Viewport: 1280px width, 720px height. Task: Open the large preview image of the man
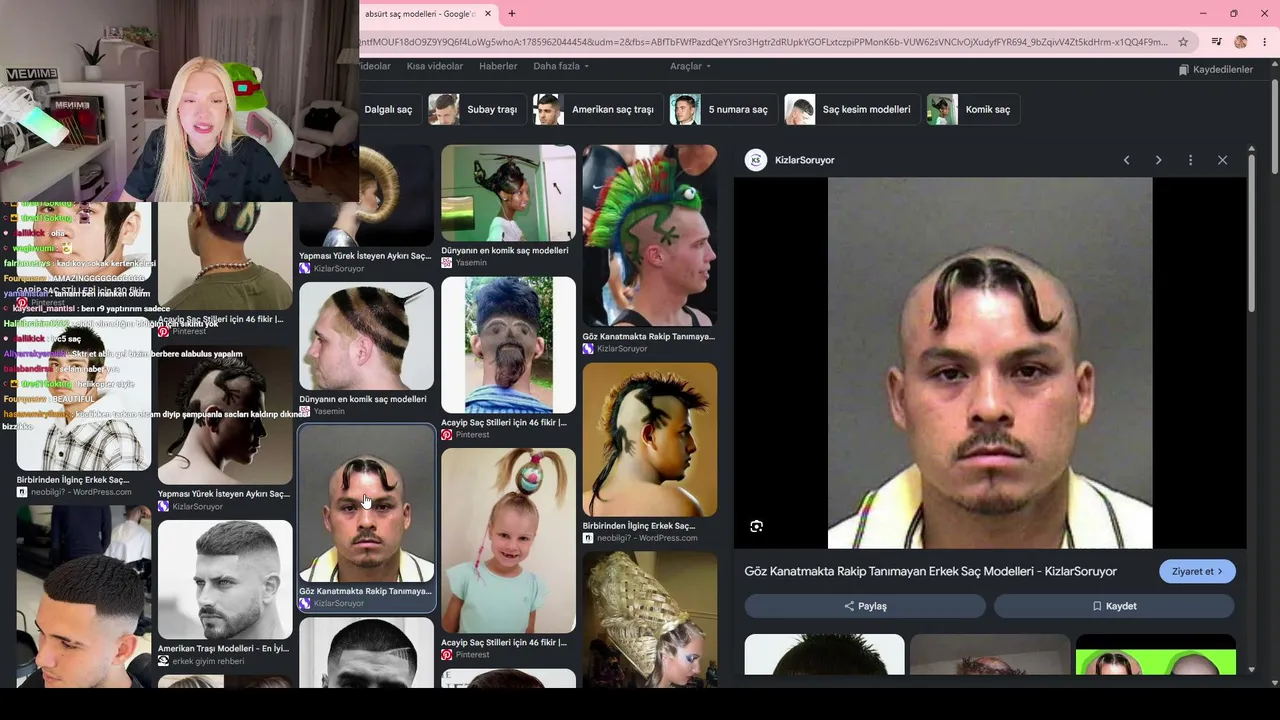(990, 363)
